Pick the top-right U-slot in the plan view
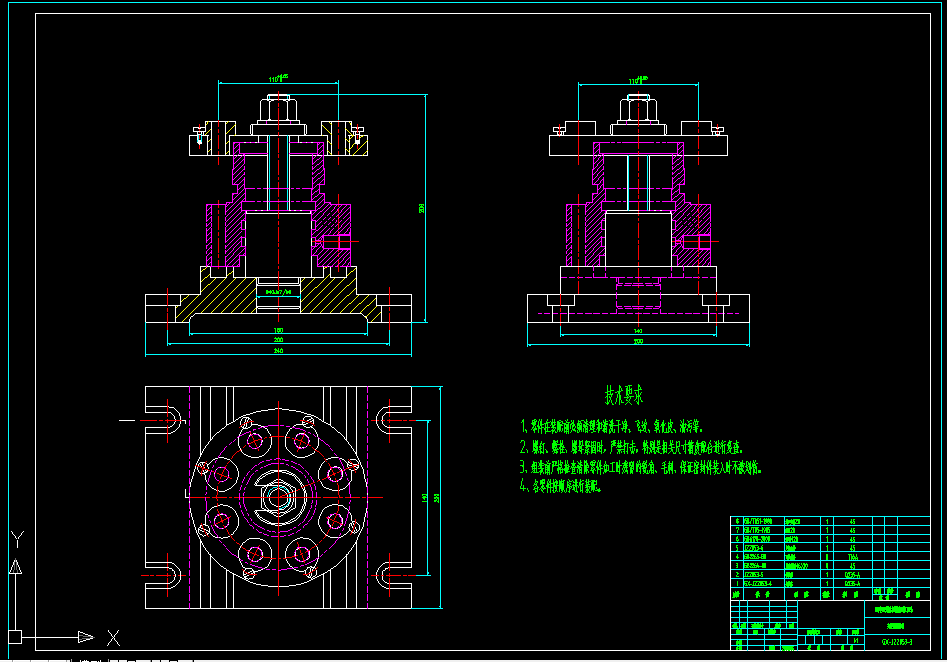This screenshot has width=947, height=662. [x=393, y=420]
